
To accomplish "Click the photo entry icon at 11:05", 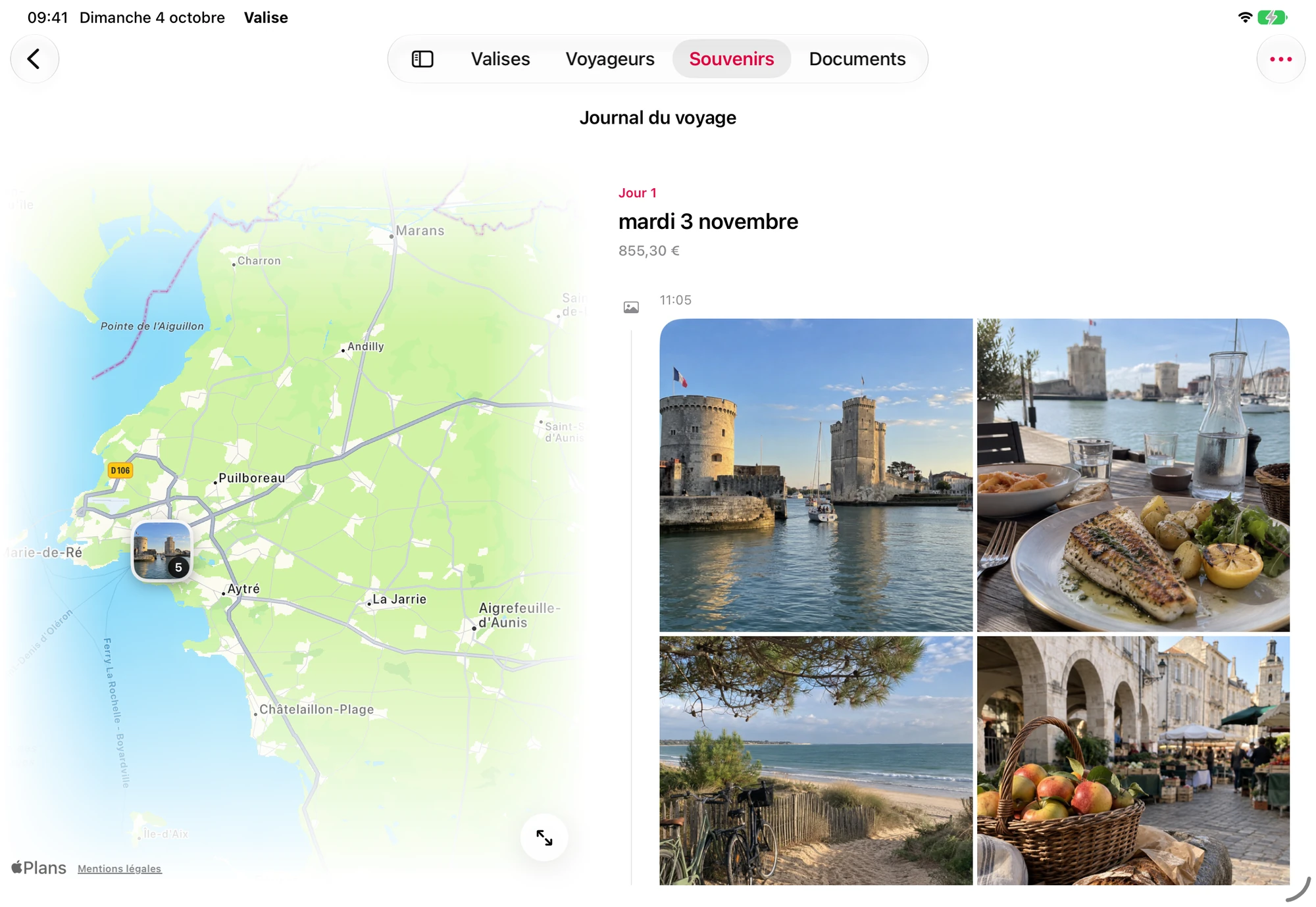I will 631,307.
